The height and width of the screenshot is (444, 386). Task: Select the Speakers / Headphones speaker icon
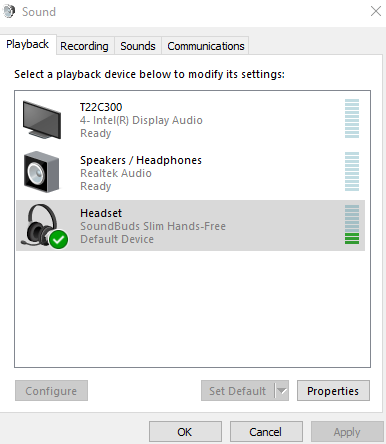click(42, 172)
